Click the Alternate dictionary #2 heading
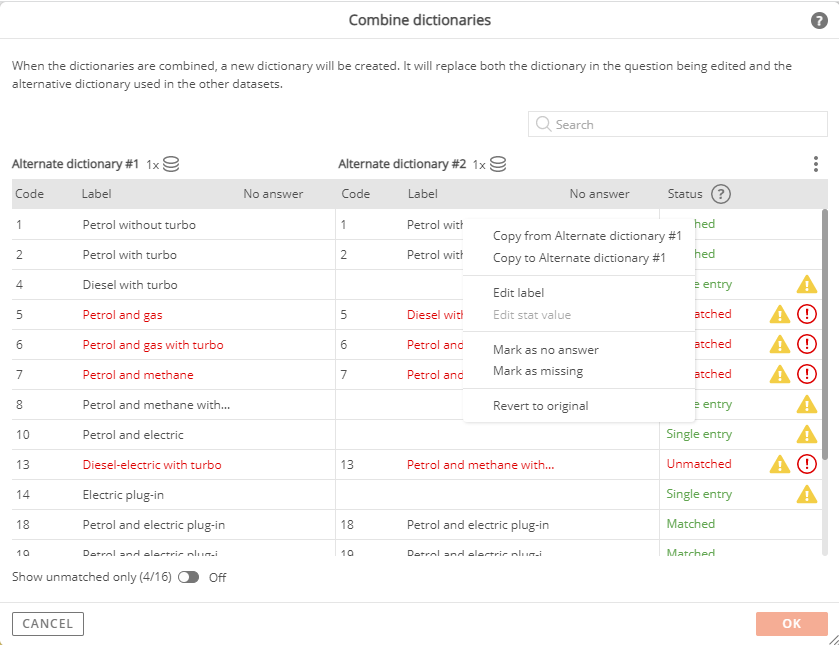 point(402,164)
